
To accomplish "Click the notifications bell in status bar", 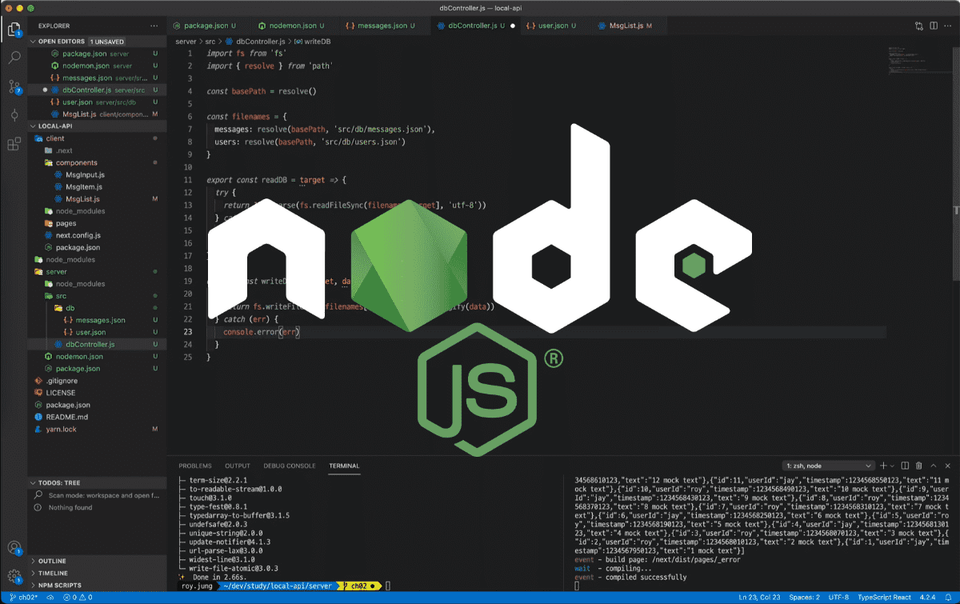I will tap(948, 597).
